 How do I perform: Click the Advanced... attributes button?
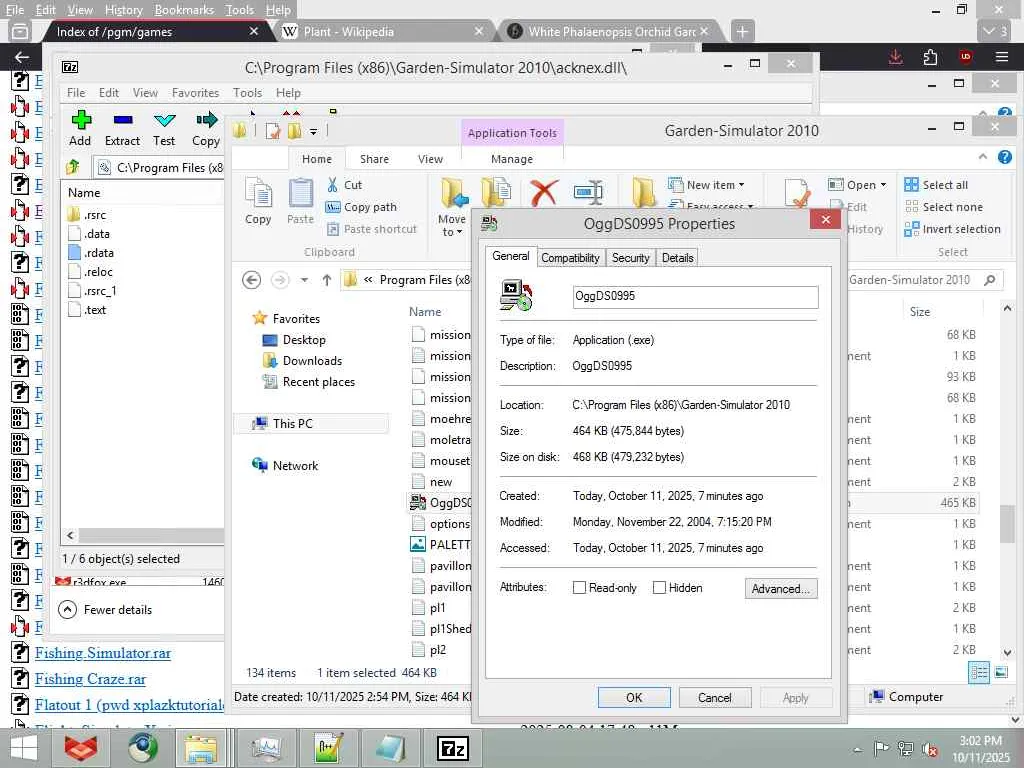click(780, 588)
